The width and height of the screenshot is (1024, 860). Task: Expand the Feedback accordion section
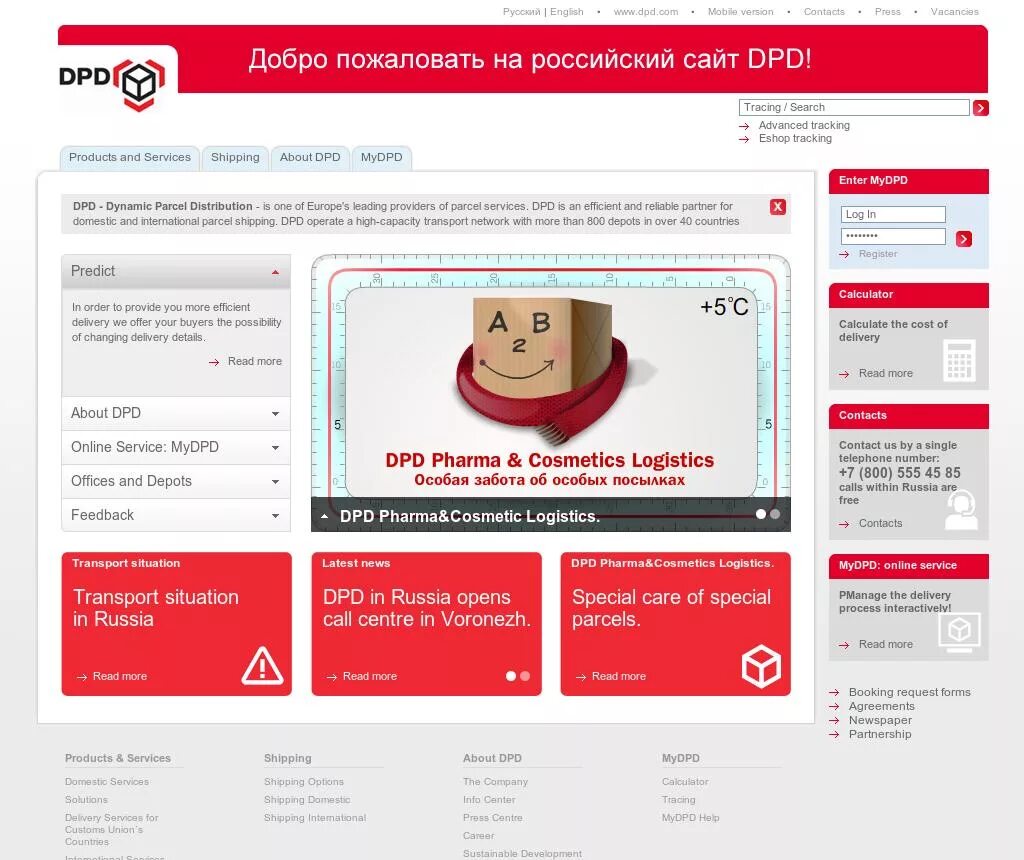(176, 515)
